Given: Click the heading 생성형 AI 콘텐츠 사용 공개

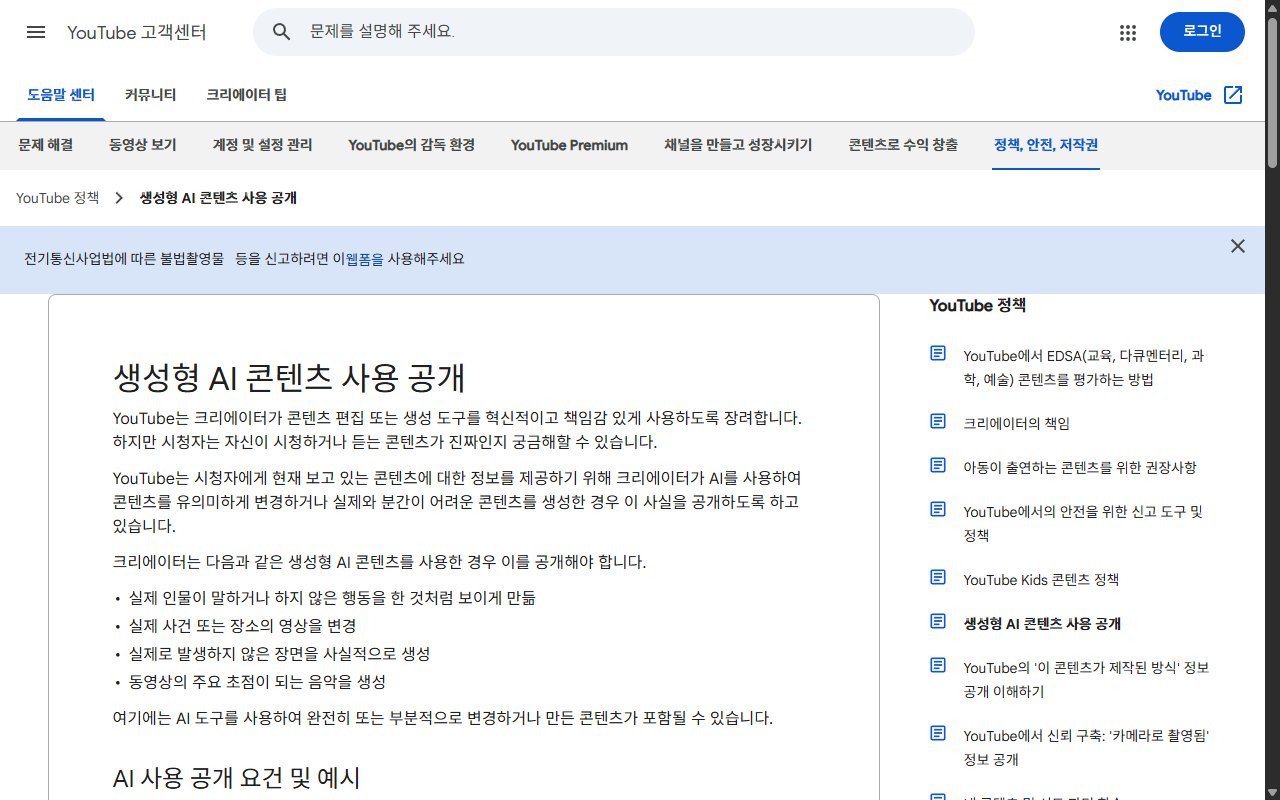Looking at the screenshot, I should click(x=289, y=378).
